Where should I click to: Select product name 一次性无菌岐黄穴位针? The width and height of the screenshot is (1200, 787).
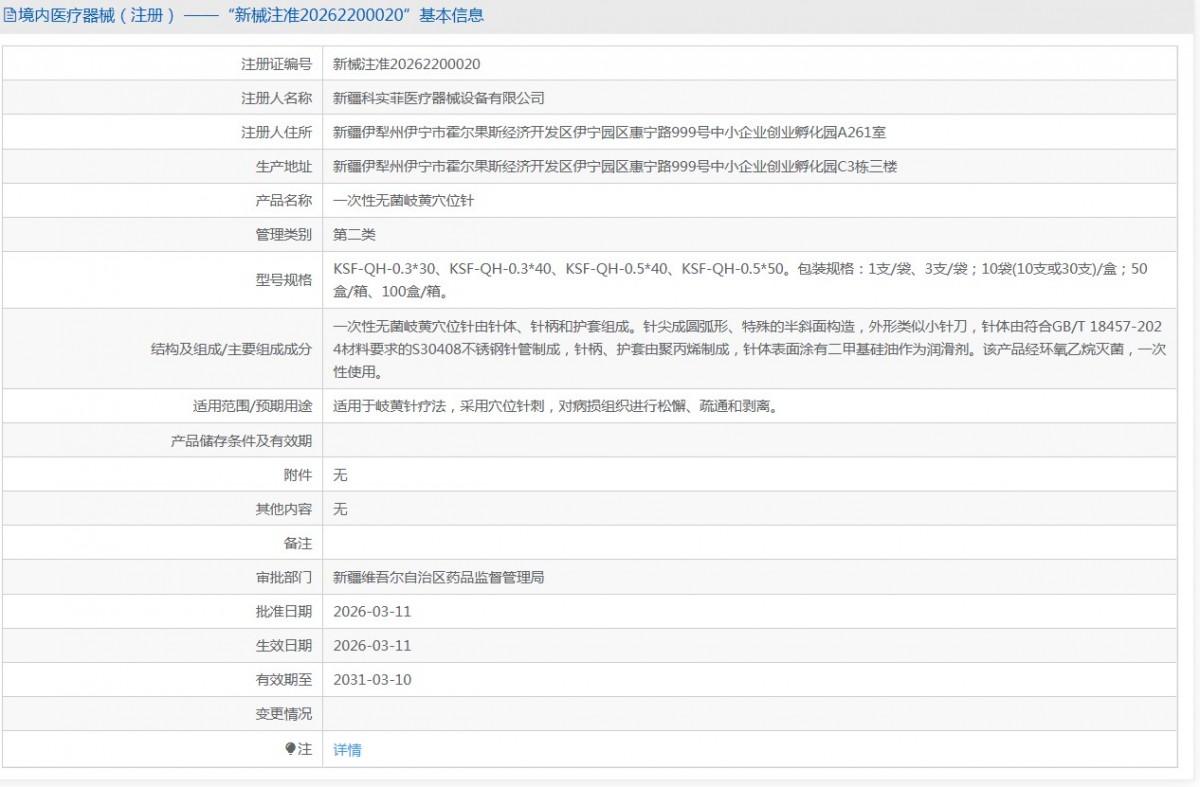403,200
